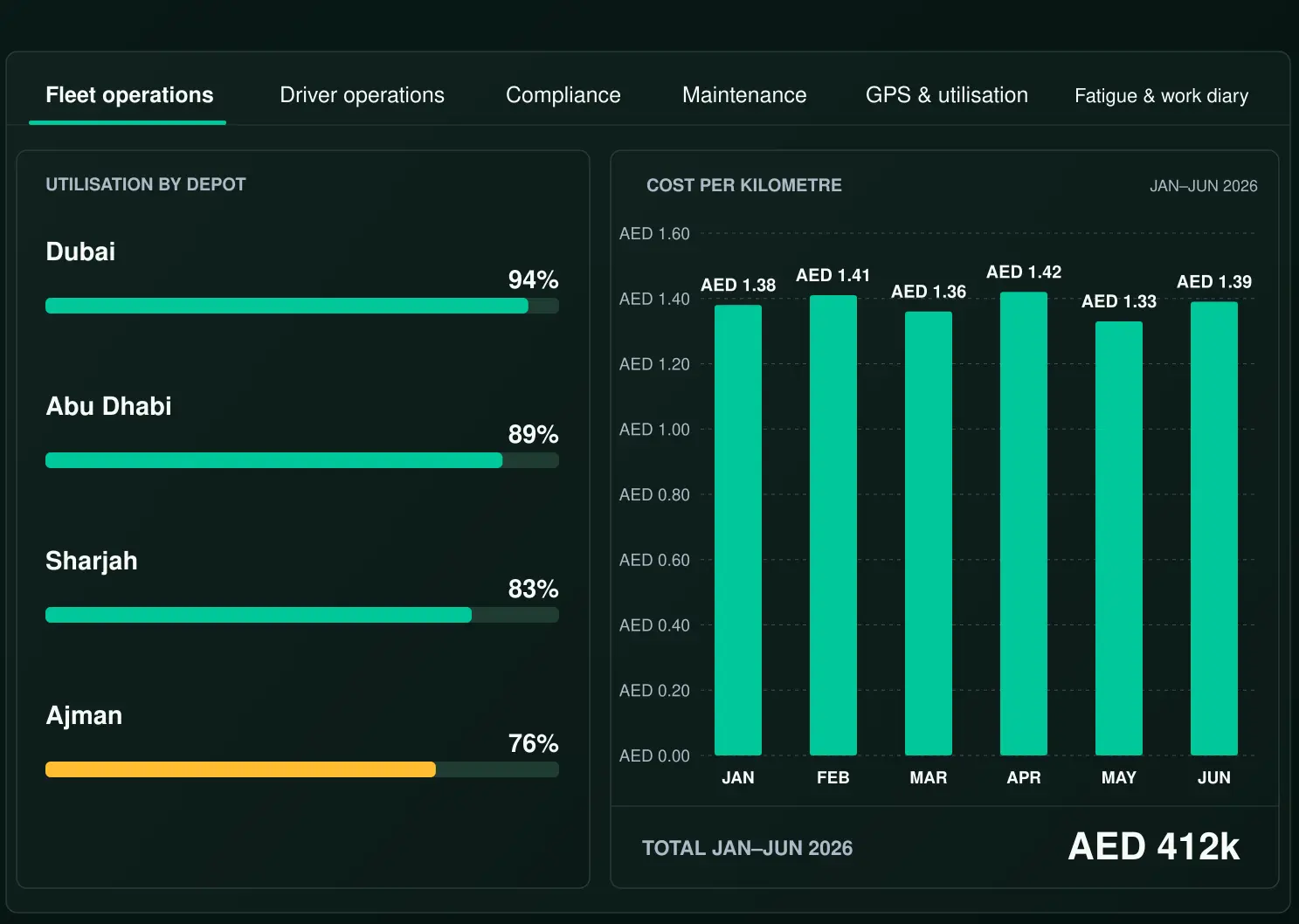
Task: Switch to Fatigue & work diary tab
Action: click(x=1161, y=95)
